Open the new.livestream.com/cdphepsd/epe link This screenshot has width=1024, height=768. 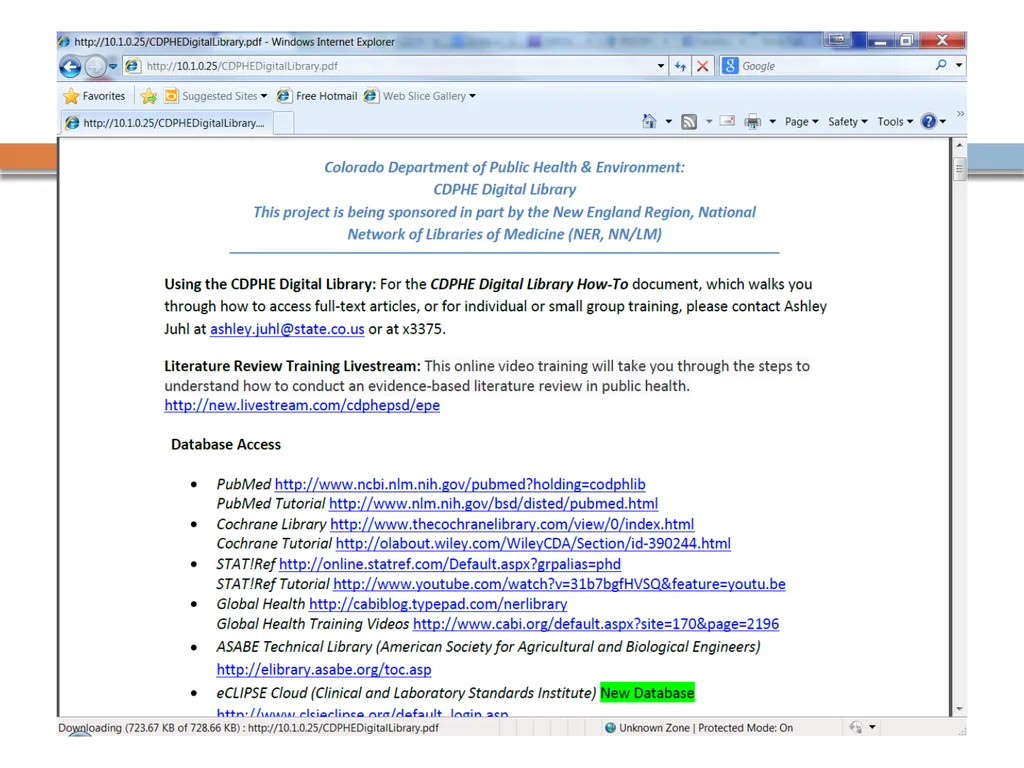[x=302, y=405]
